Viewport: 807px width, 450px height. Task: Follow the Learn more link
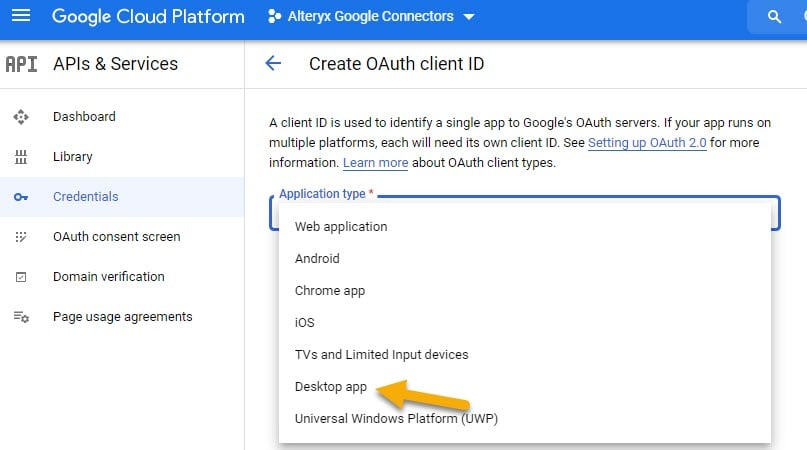pos(375,163)
